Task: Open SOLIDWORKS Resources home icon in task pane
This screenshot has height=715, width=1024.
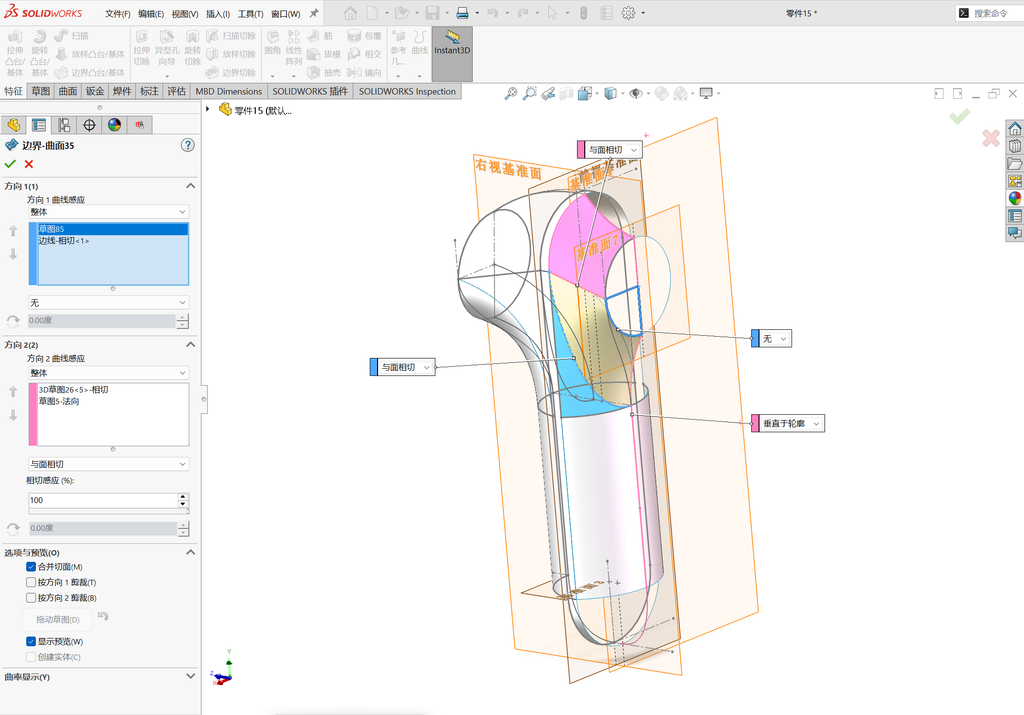Action: 1014,128
